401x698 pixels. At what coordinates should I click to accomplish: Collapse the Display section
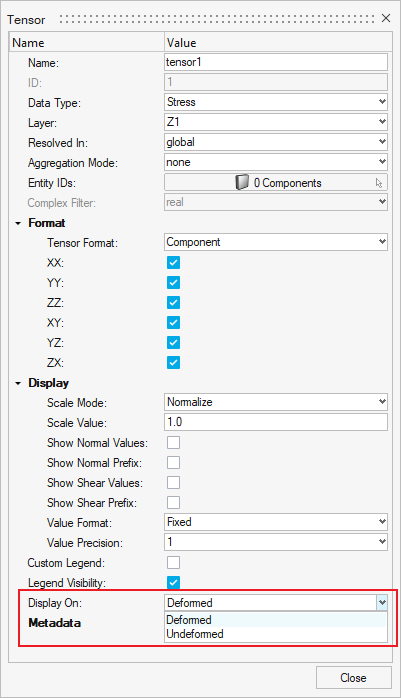pos(18,383)
